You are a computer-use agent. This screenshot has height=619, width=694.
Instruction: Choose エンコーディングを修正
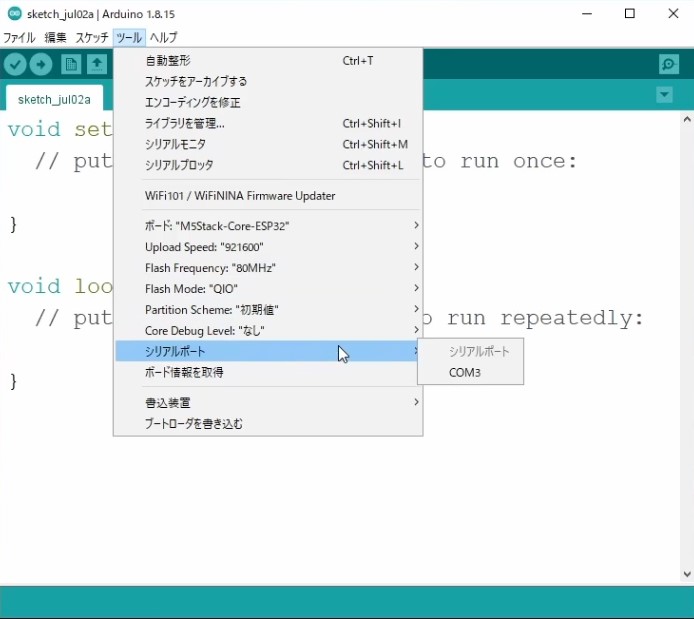pos(268,103)
